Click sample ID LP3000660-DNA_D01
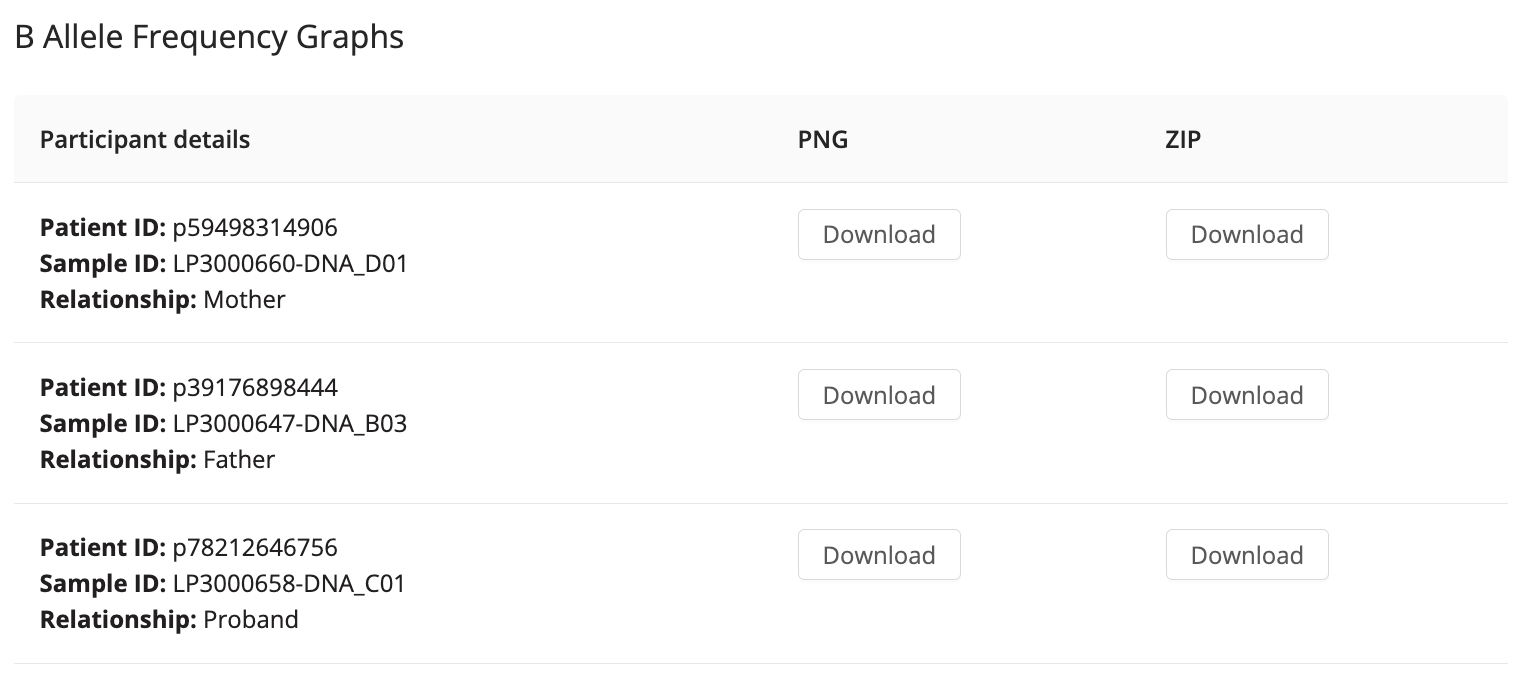 tap(290, 263)
